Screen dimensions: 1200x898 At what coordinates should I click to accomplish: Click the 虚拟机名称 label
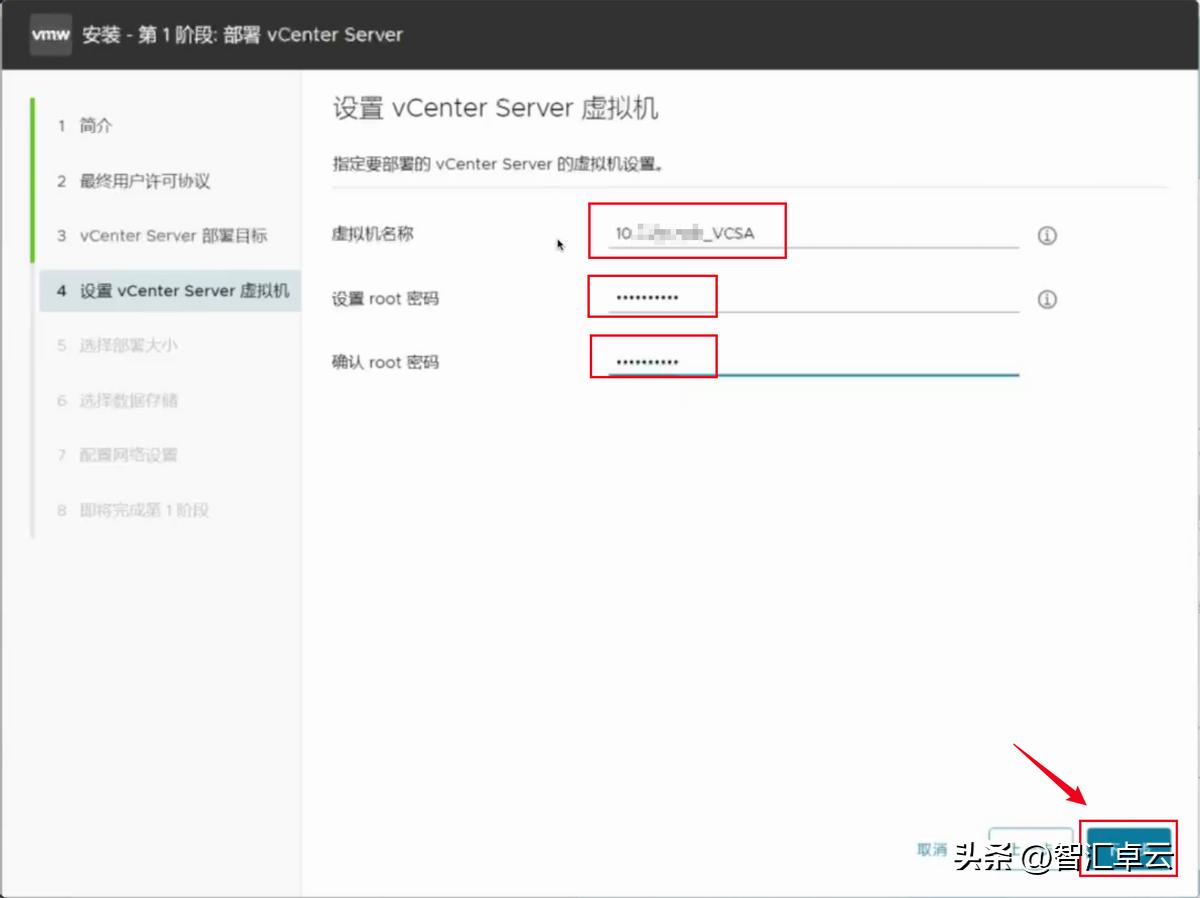(x=373, y=234)
